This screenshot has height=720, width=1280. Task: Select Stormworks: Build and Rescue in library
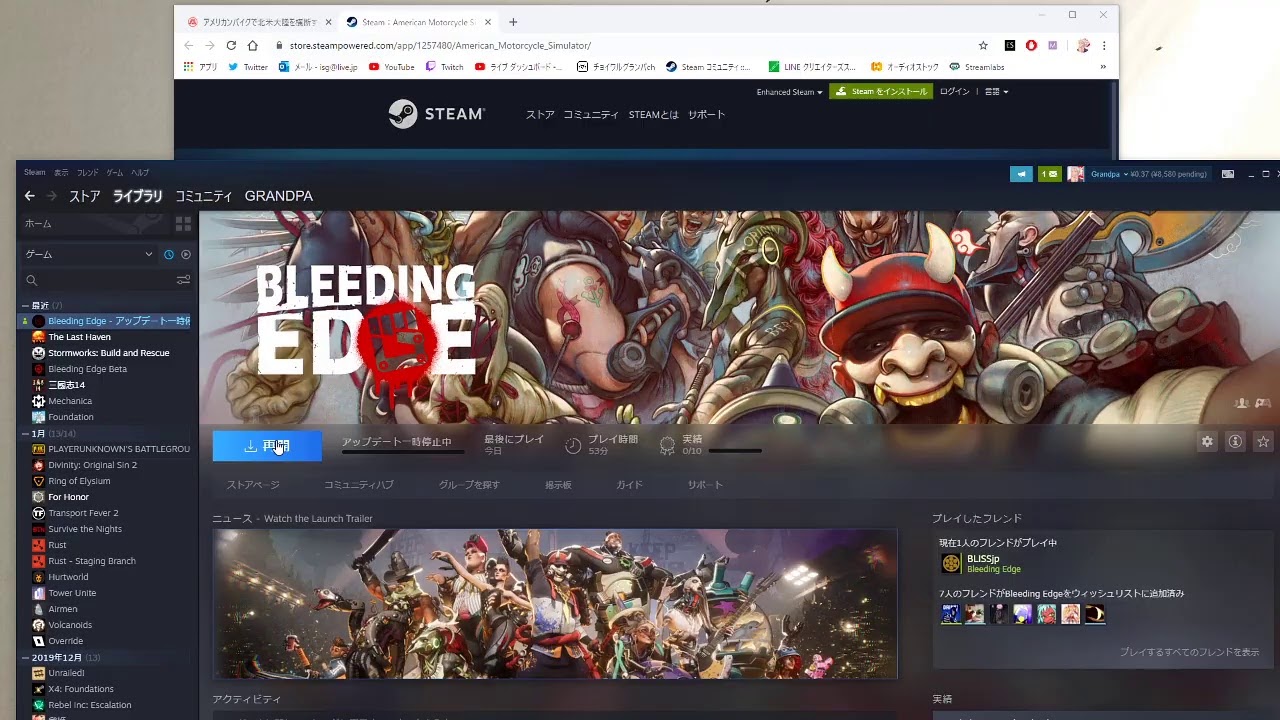(x=108, y=353)
